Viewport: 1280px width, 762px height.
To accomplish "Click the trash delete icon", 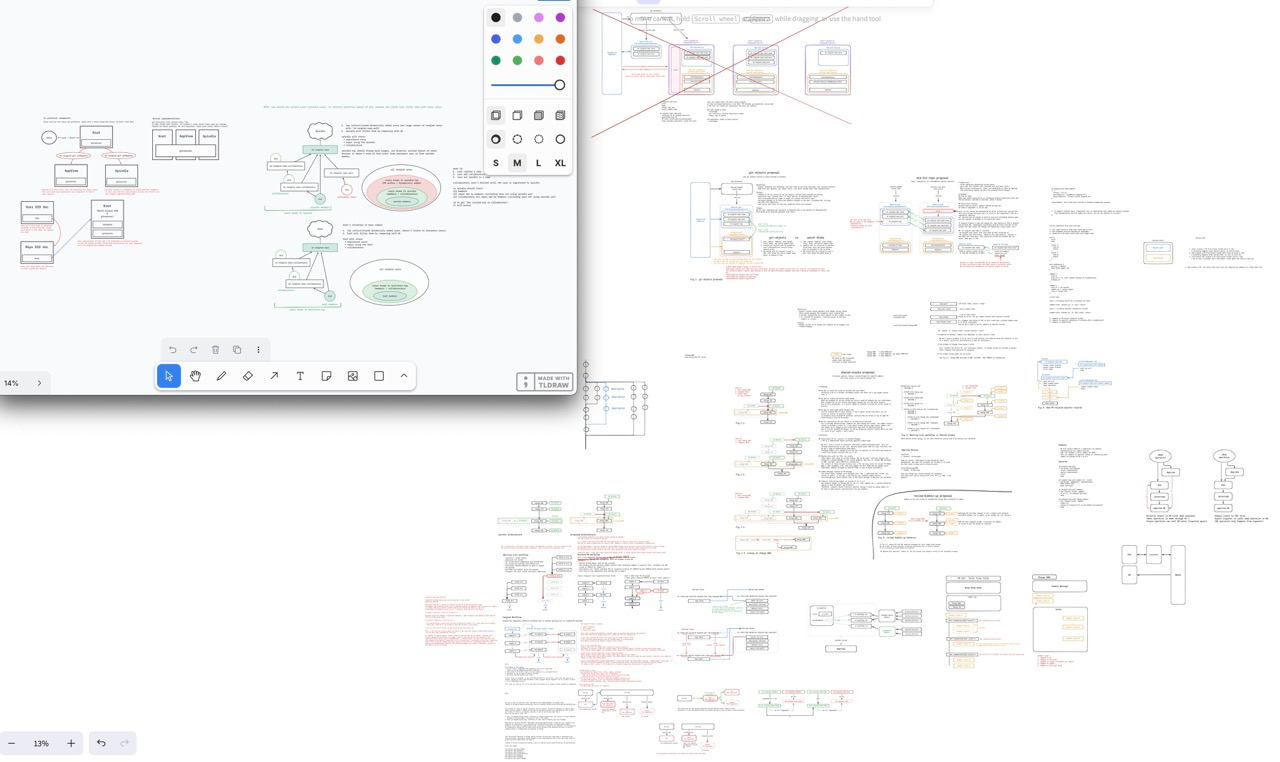I will click(x=215, y=350).
